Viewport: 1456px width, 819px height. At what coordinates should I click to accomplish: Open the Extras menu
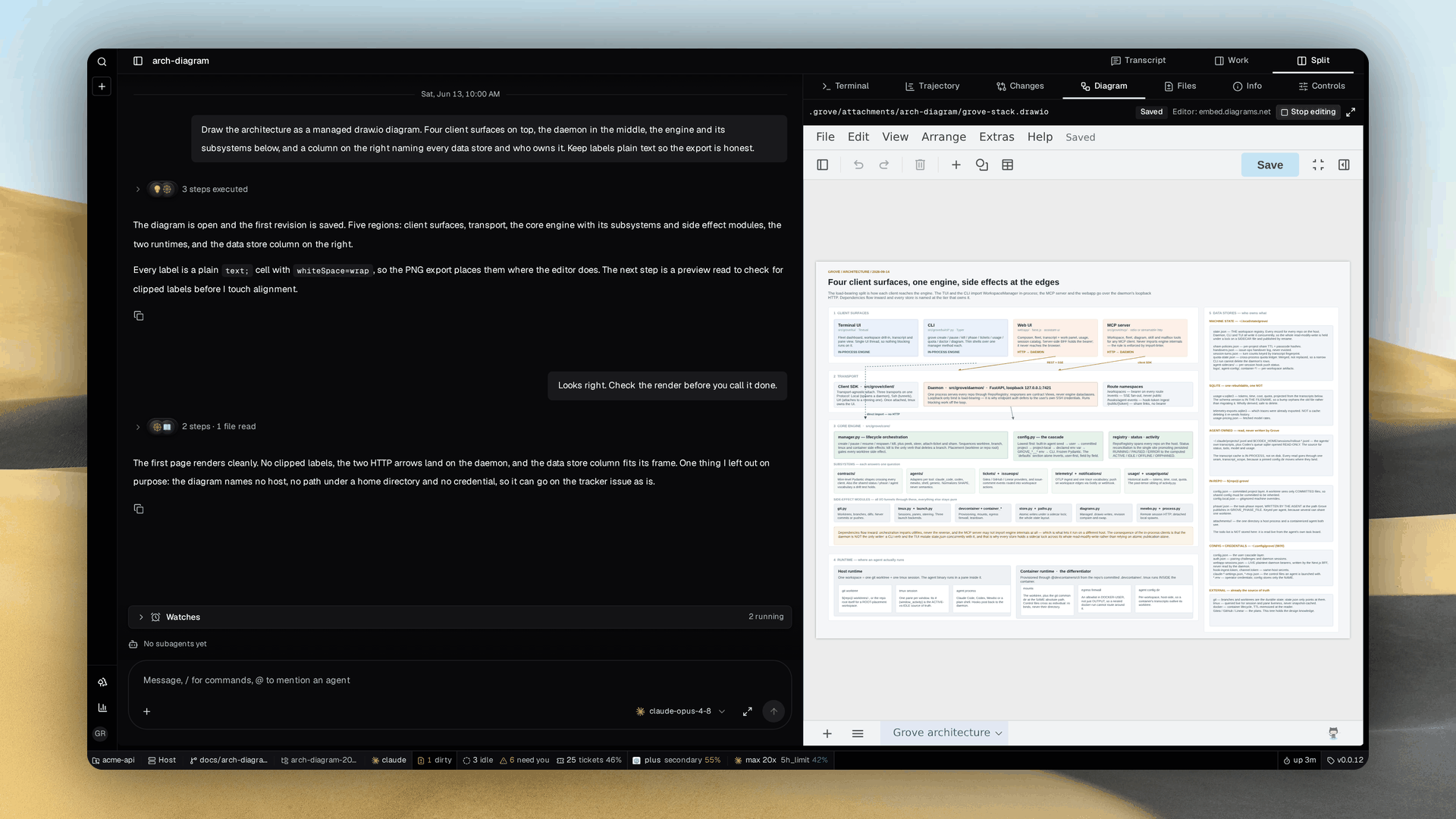(x=996, y=137)
